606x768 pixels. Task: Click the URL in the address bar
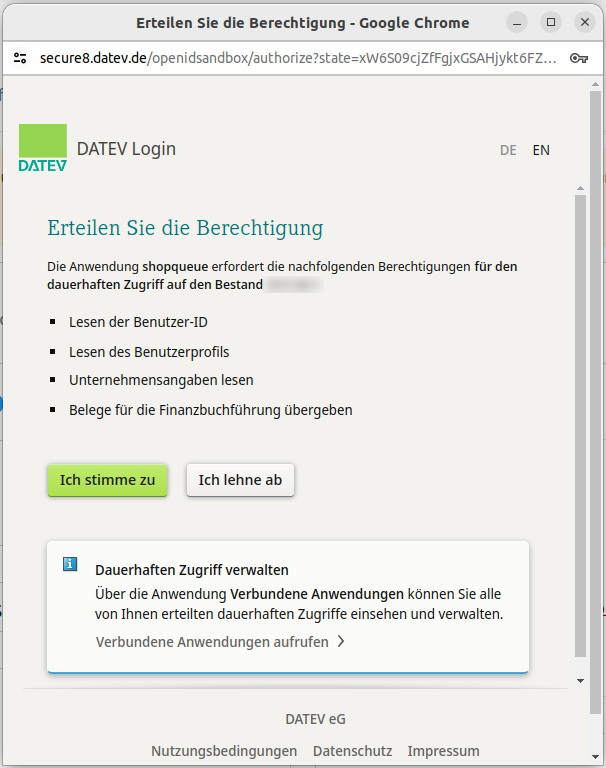point(298,58)
